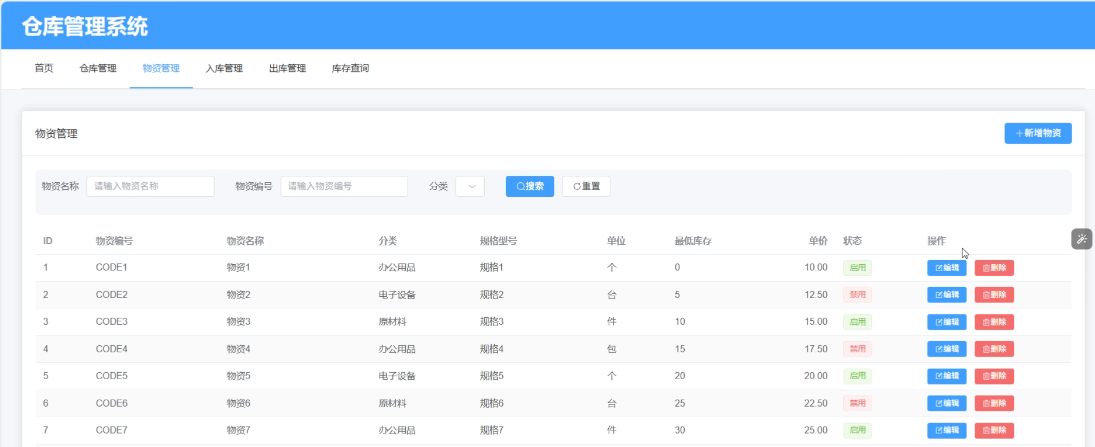Image resolution: width=1095 pixels, height=447 pixels.
Task: Click the magic wand floating icon
Action: tap(1082, 239)
